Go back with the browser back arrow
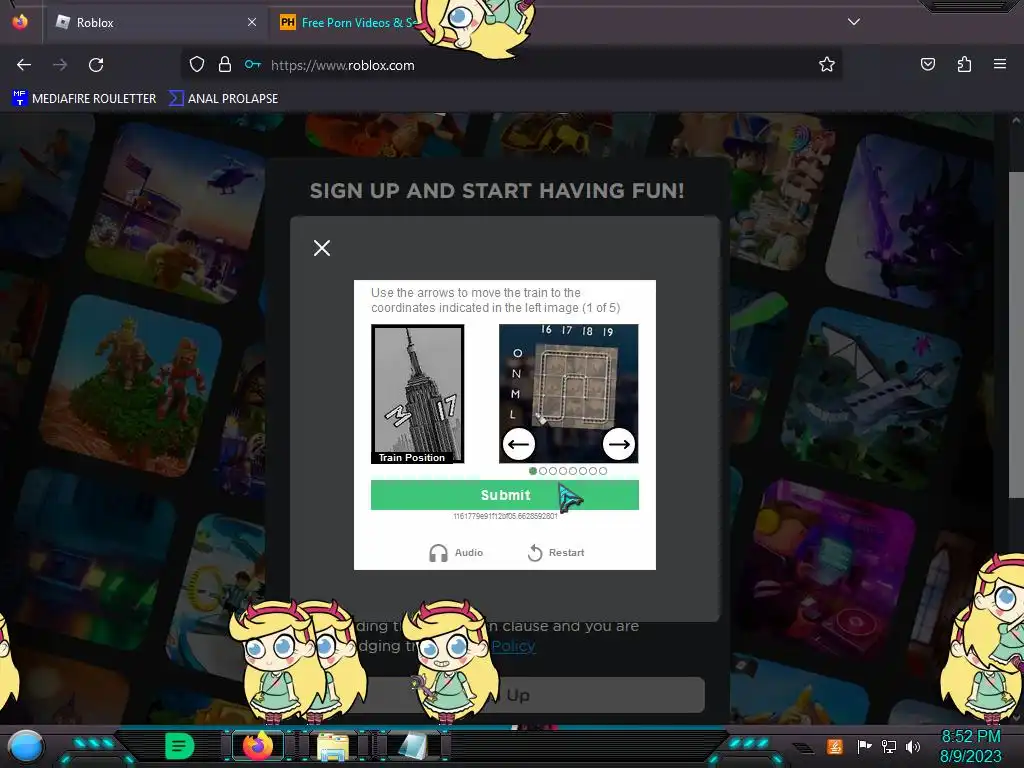The width and height of the screenshot is (1024, 768). click(x=24, y=65)
